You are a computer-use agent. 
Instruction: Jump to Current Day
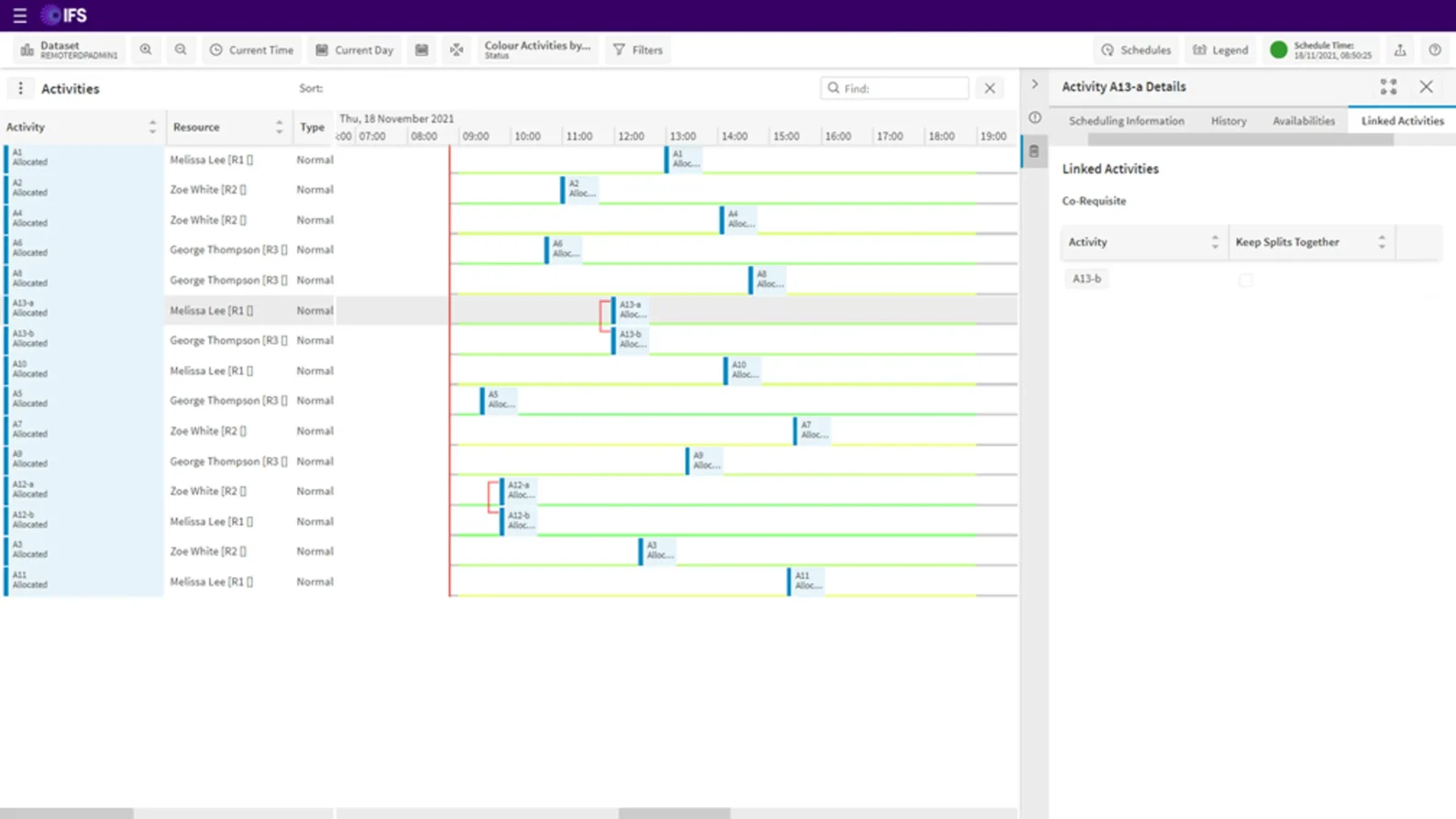point(354,50)
